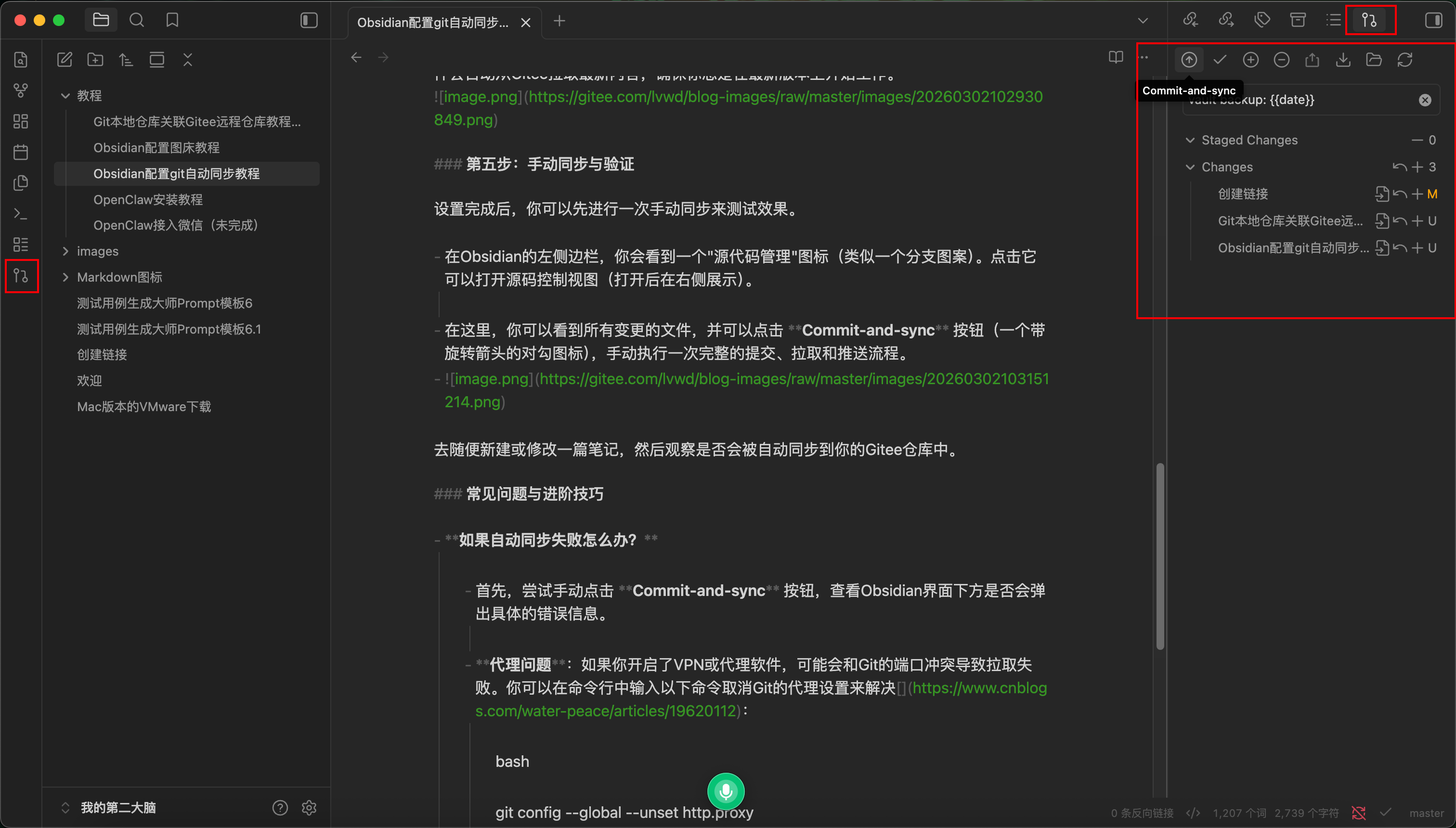Select the source control tab in right sidebar
The height and width of the screenshot is (828, 1456).
pos(1369,21)
